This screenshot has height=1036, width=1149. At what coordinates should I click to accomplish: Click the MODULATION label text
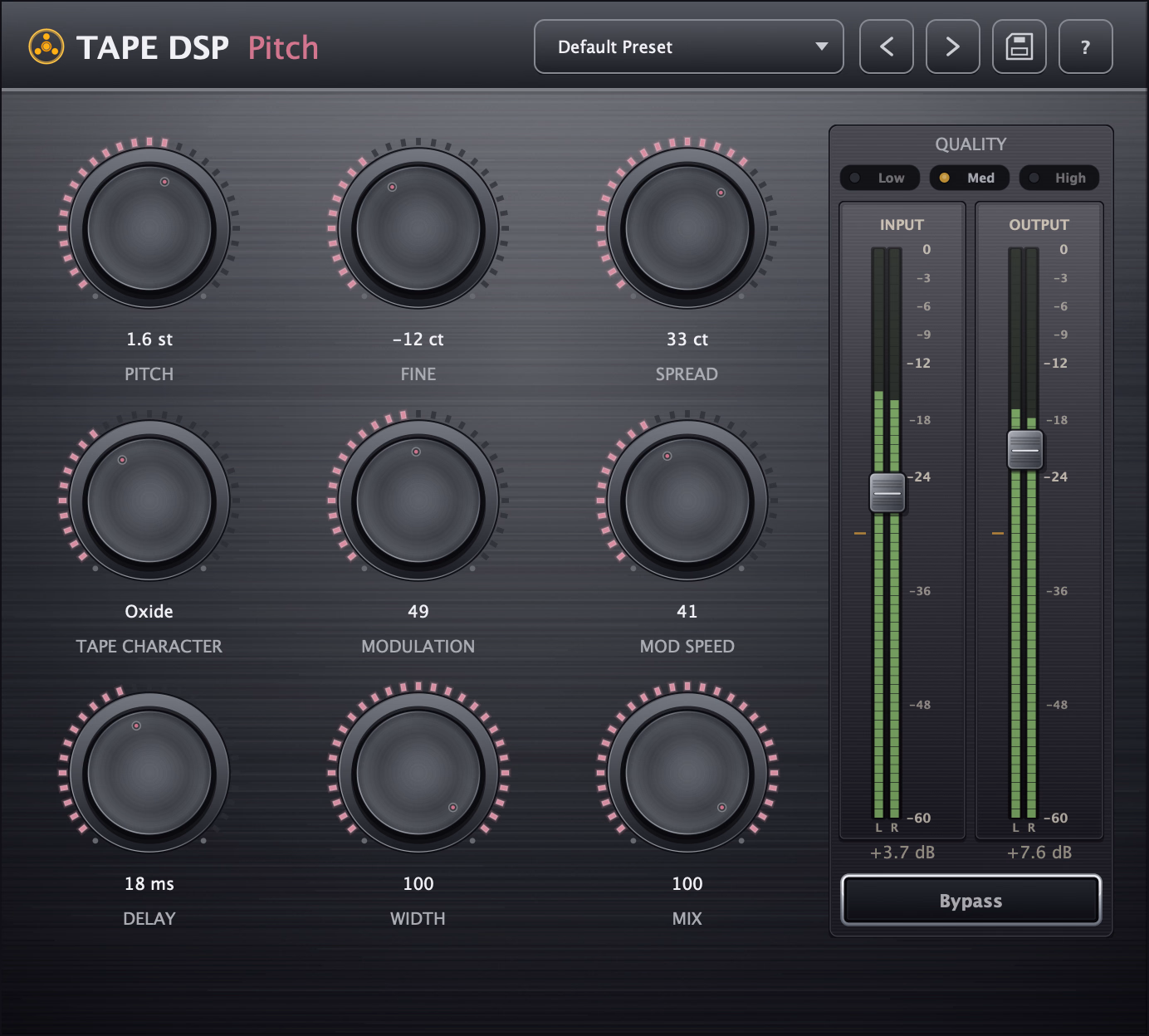pyautogui.click(x=418, y=647)
